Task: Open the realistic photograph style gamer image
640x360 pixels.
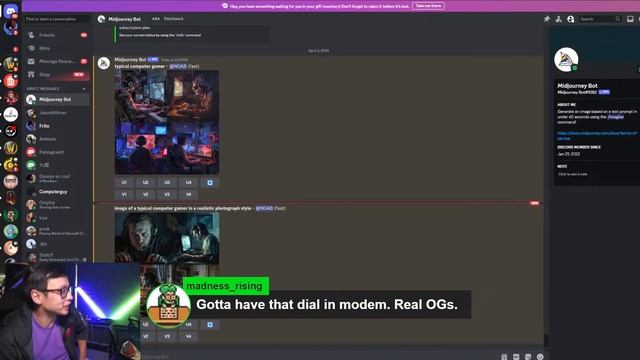Action: 167,238
